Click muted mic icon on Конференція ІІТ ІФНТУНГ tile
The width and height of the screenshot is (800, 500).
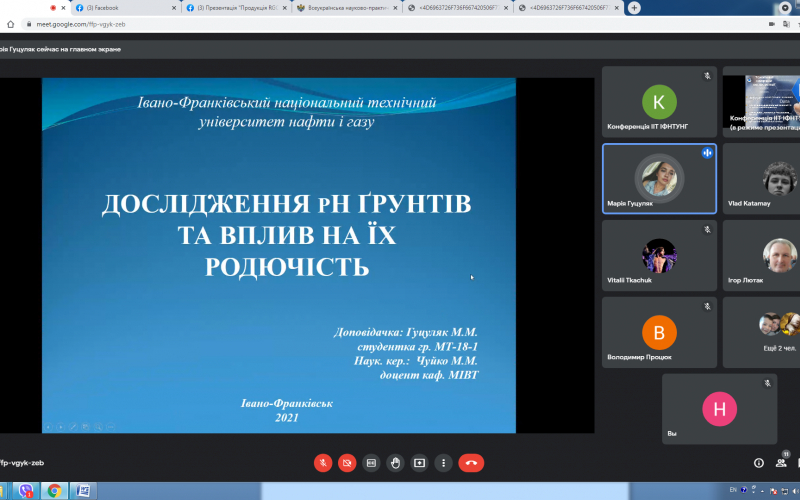pyautogui.click(x=707, y=76)
